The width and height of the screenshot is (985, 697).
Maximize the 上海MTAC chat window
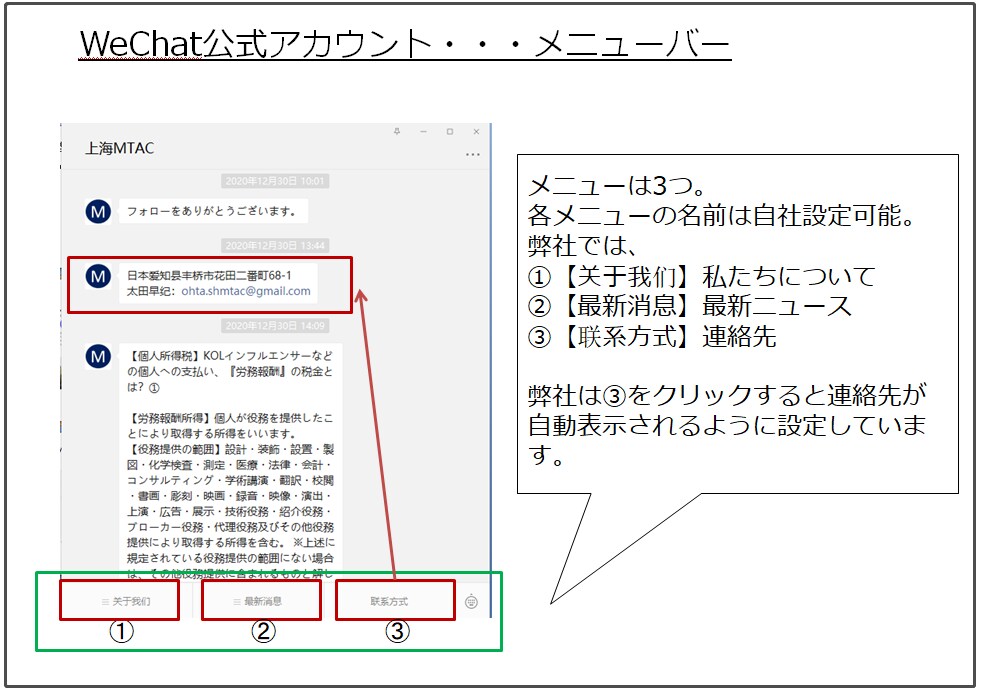point(450,131)
